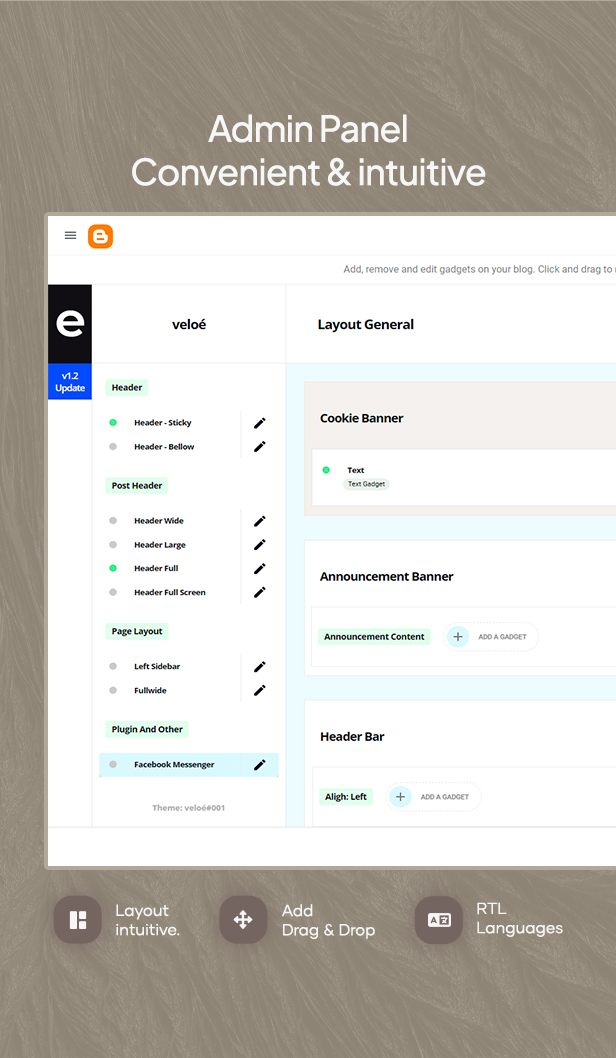Screen dimensions: 616x1058
Task: Select the Fullwide layout item
Action: pyautogui.click(x=151, y=691)
